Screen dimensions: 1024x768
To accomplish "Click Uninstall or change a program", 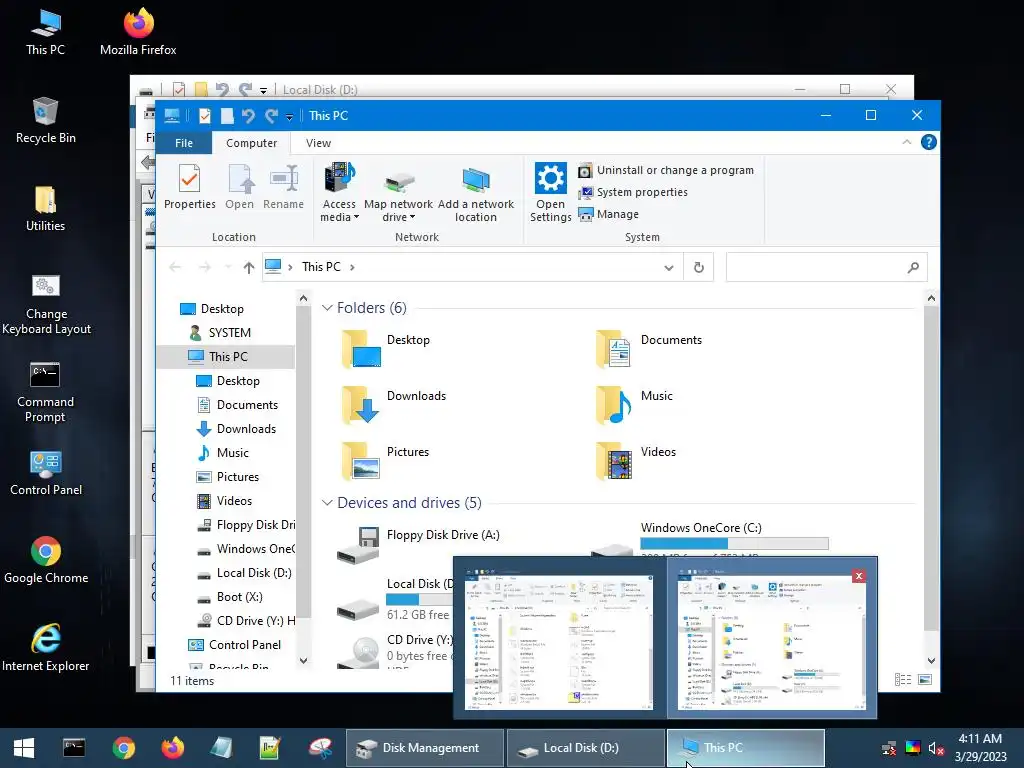I will pos(666,170).
